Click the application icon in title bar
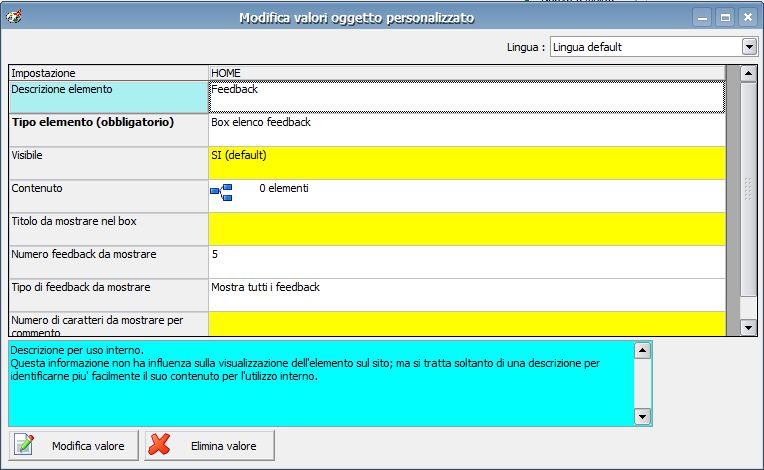This screenshot has height=470, width=764. coord(14,17)
